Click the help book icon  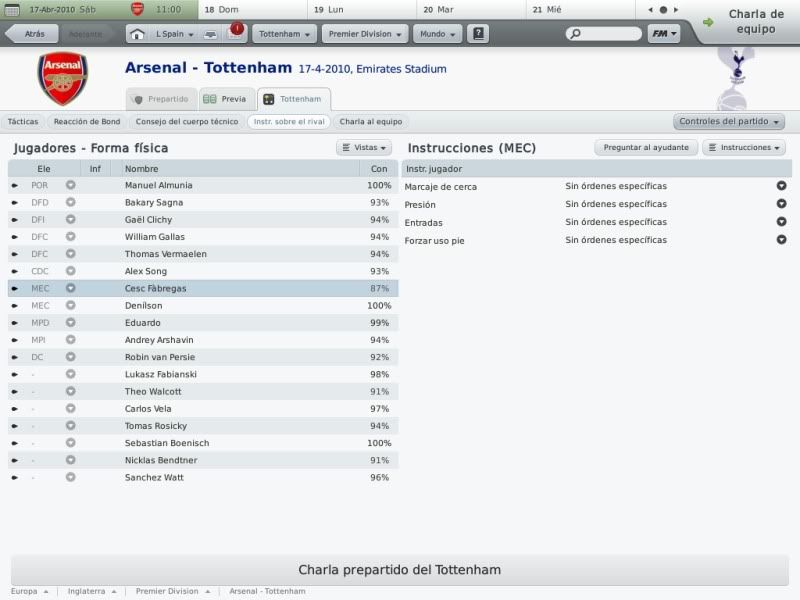click(x=478, y=34)
